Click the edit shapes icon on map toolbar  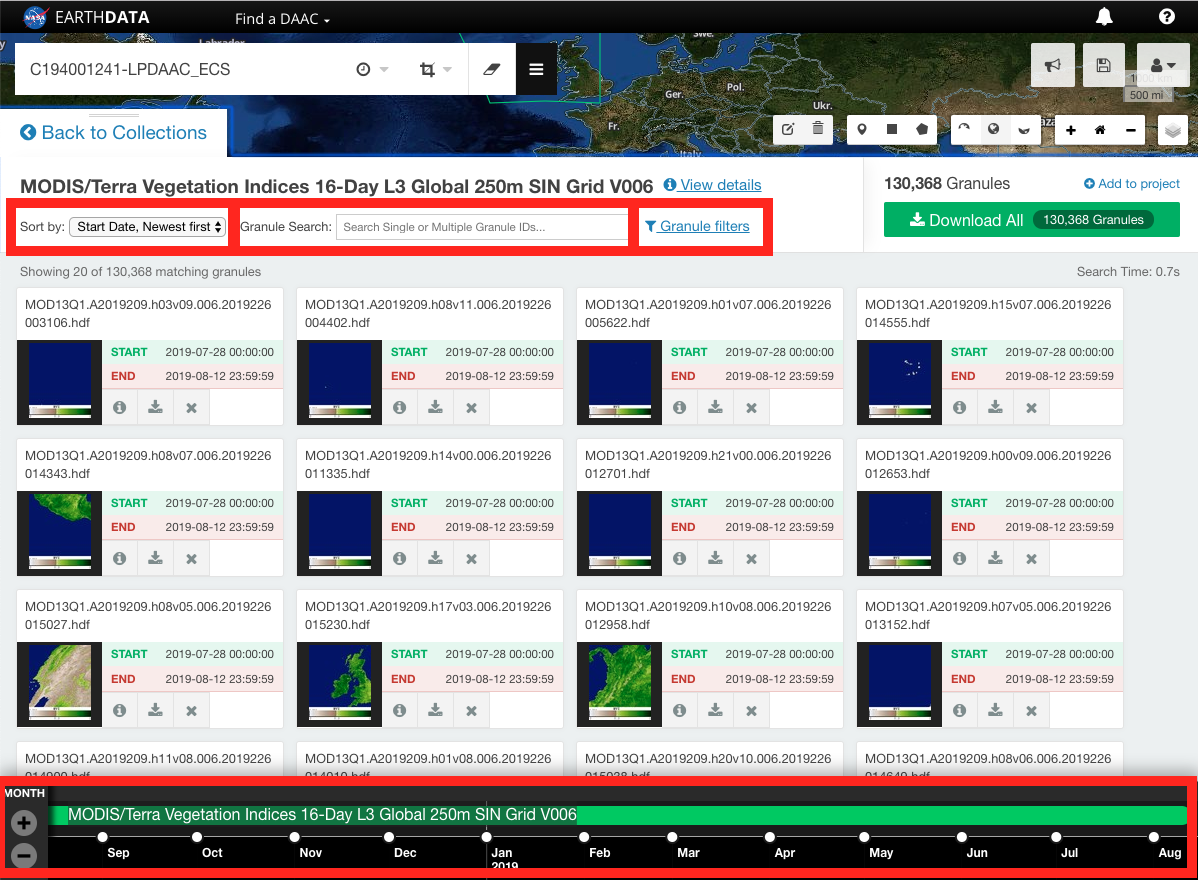tap(788, 129)
